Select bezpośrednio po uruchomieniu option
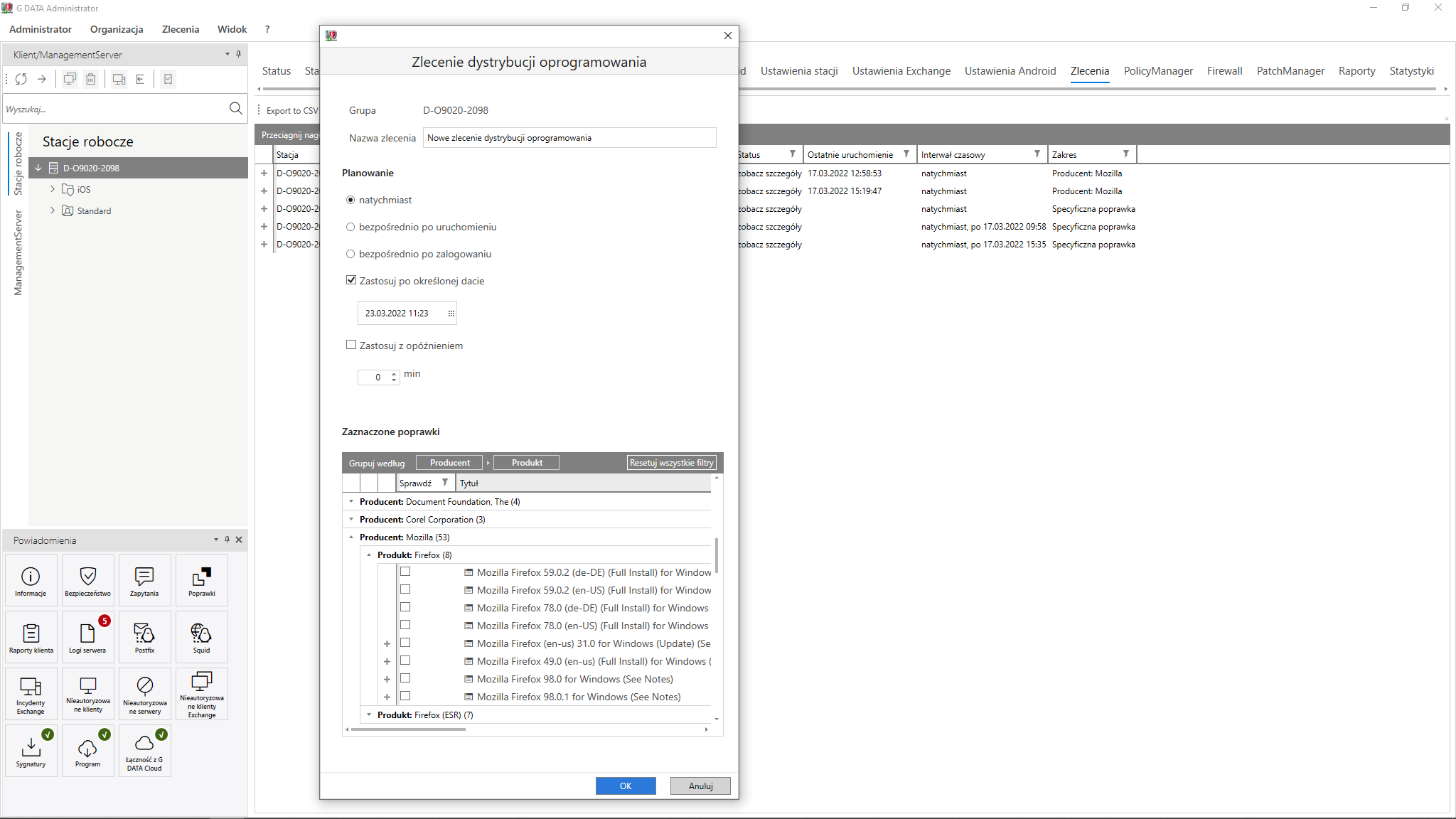This screenshot has width=1456, height=819. 350,227
